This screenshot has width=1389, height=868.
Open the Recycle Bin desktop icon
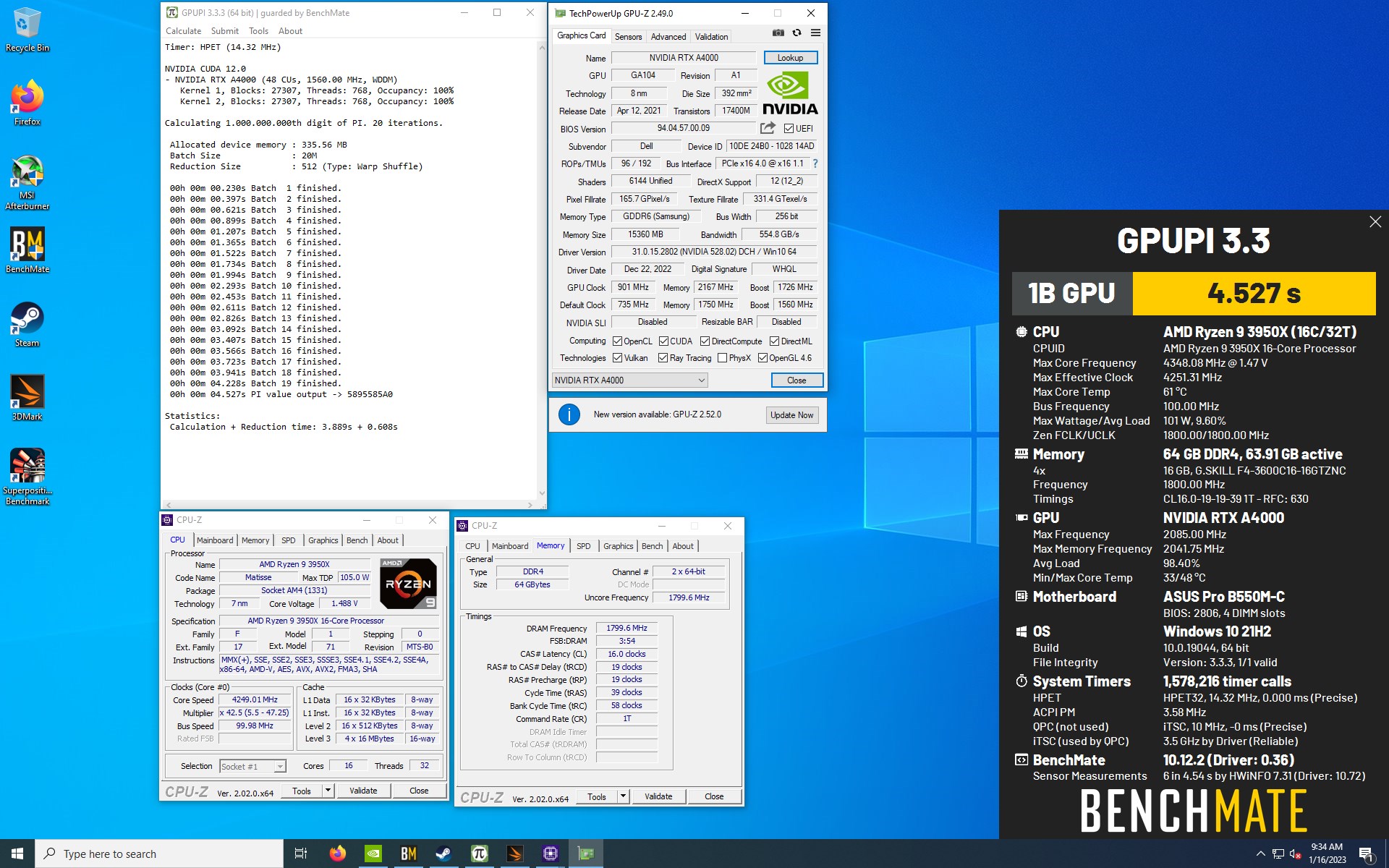(x=27, y=30)
